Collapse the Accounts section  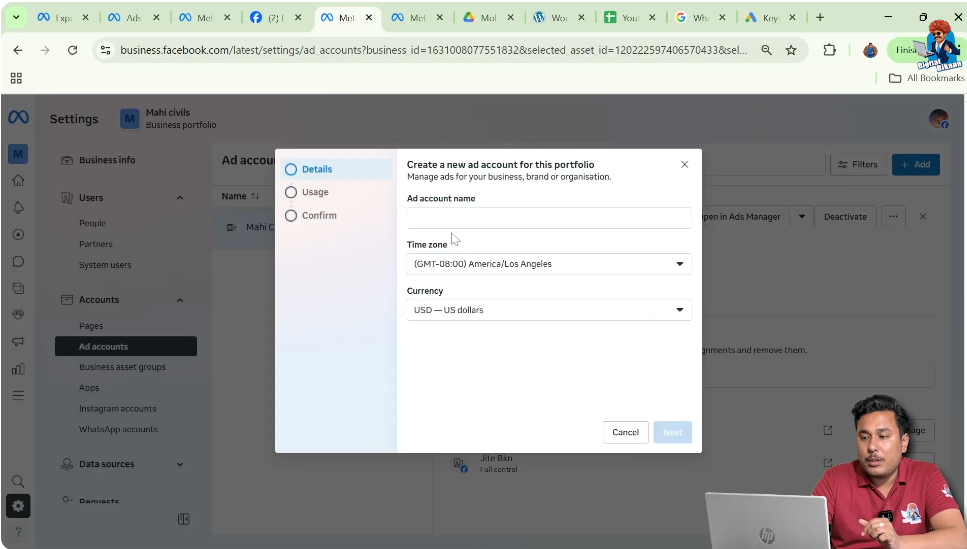tap(179, 300)
